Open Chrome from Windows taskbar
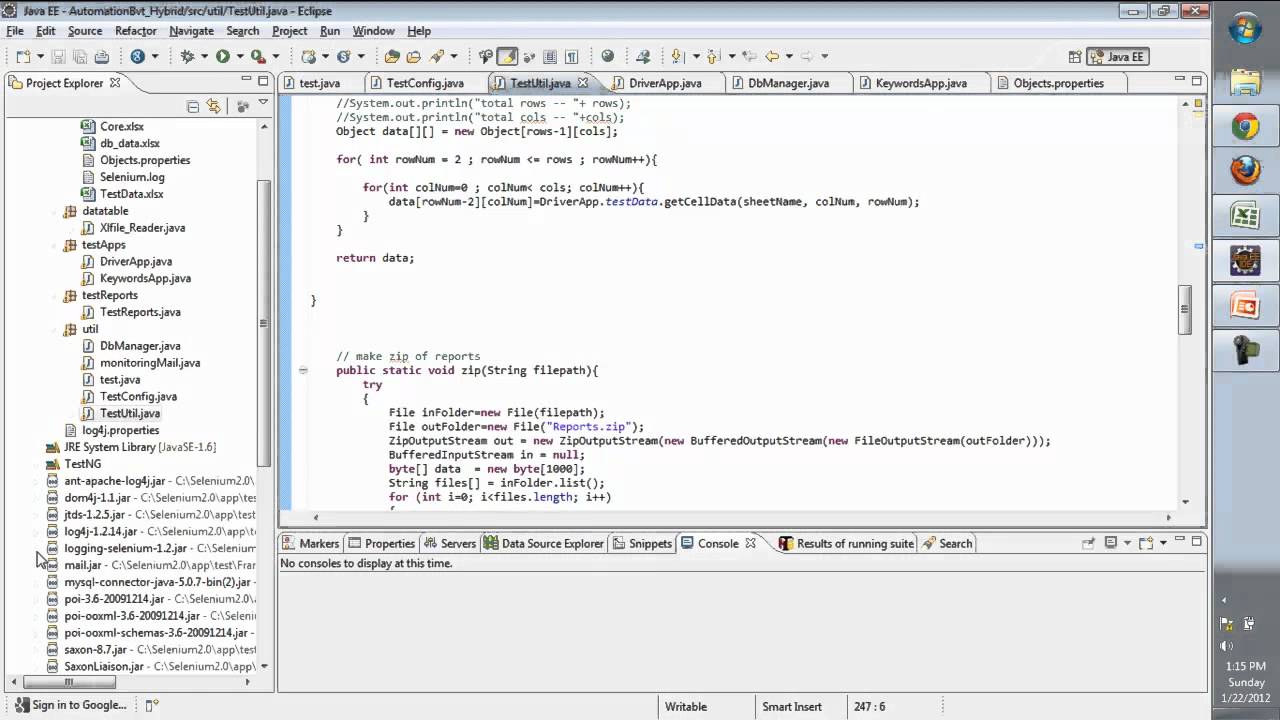 click(x=1245, y=126)
